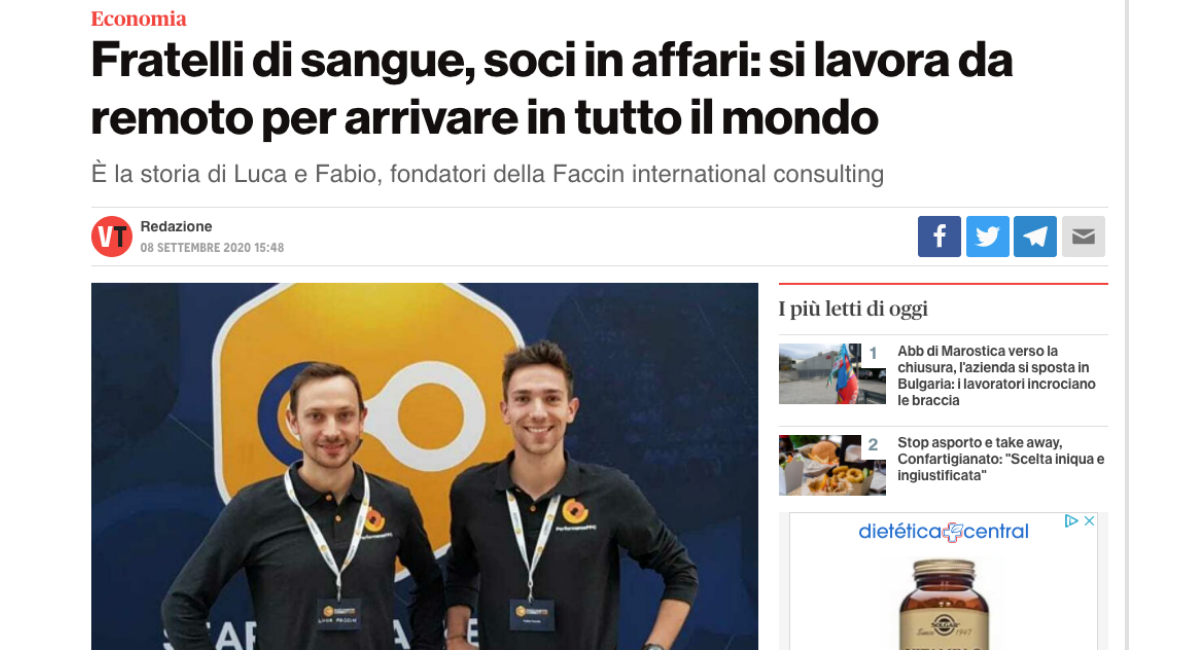1200x650 pixels.
Task: Click the Solgar vitamin bottle in the ad
Action: click(943, 604)
